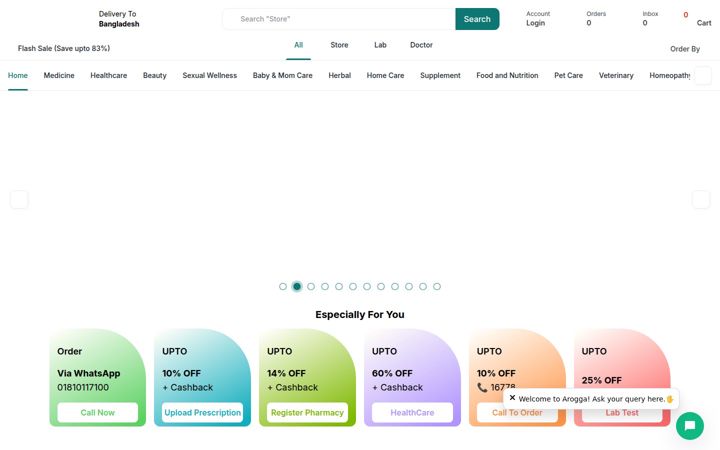The width and height of the screenshot is (720, 450).
Task: Open the Homeopathy category
Action: coord(669,75)
